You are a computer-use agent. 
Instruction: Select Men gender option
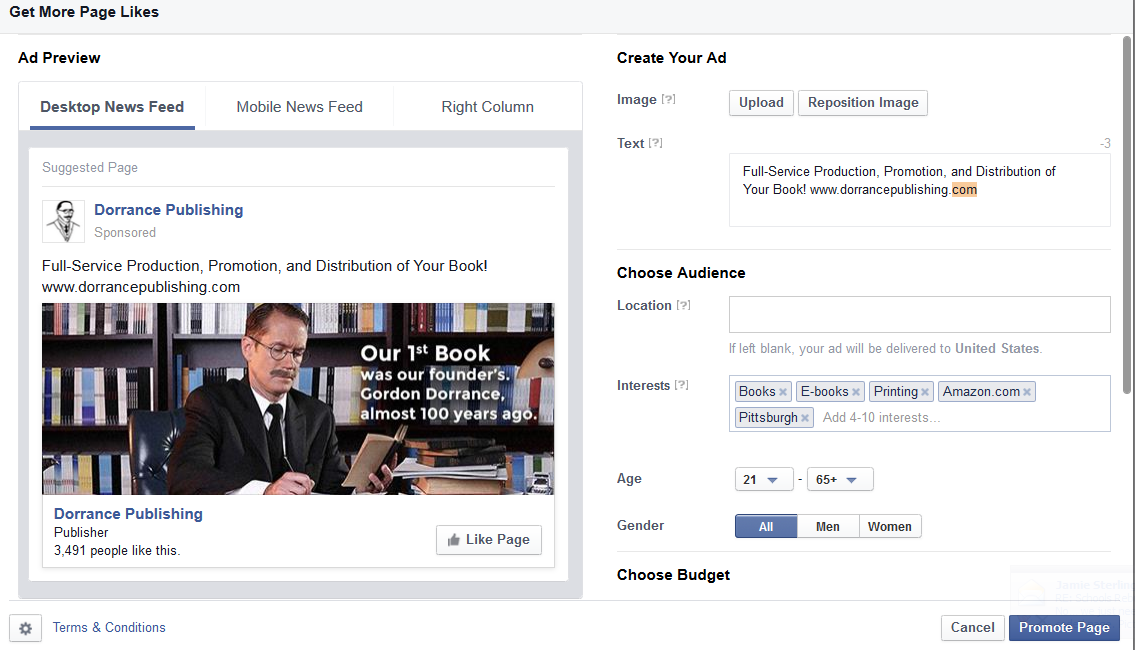pos(828,526)
